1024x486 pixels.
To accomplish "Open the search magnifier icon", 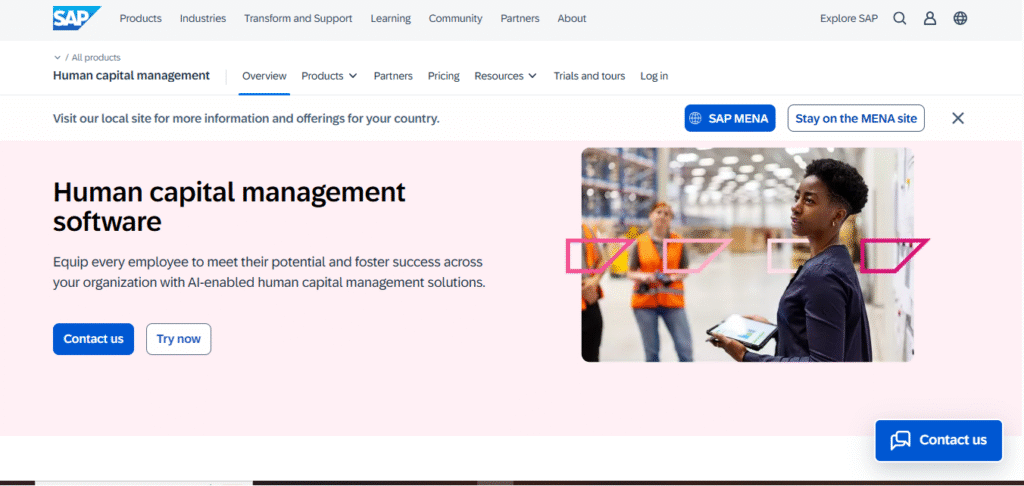I will tap(899, 18).
